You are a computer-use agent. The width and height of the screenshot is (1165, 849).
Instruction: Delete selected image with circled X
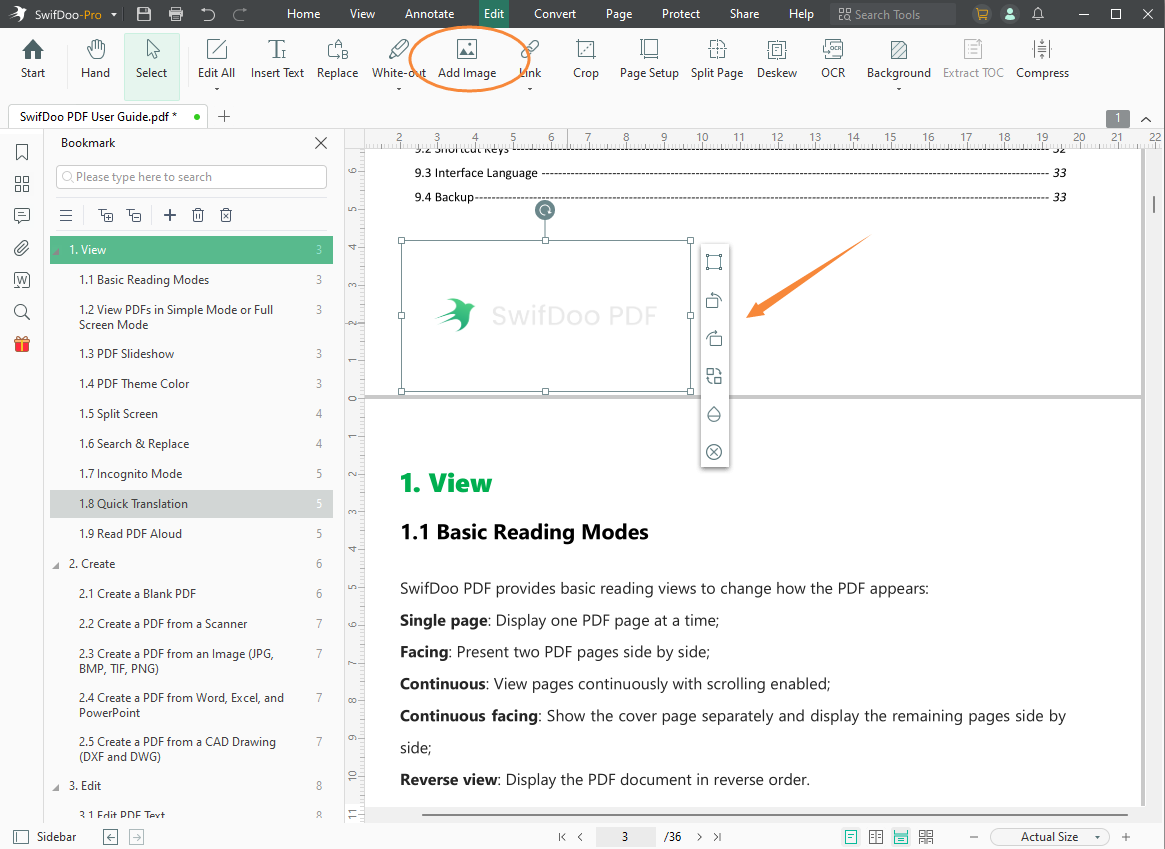[x=714, y=452]
